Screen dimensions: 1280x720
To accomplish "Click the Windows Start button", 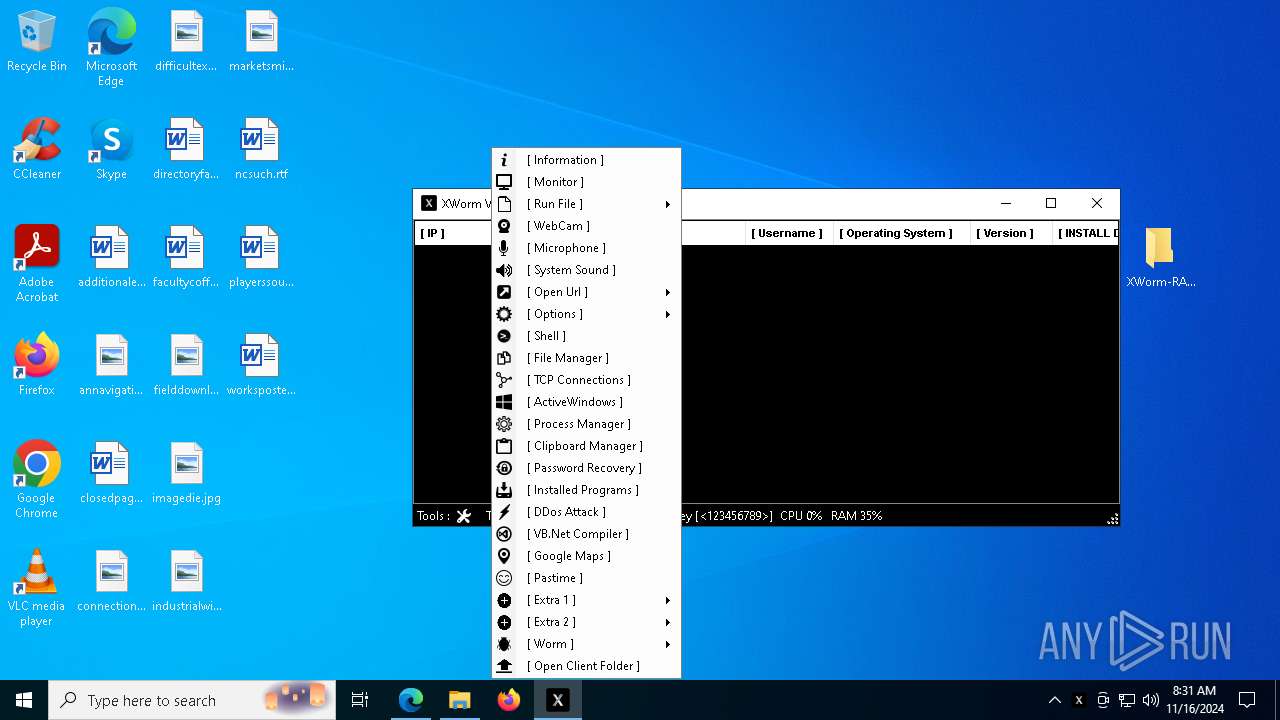I will coord(24,700).
